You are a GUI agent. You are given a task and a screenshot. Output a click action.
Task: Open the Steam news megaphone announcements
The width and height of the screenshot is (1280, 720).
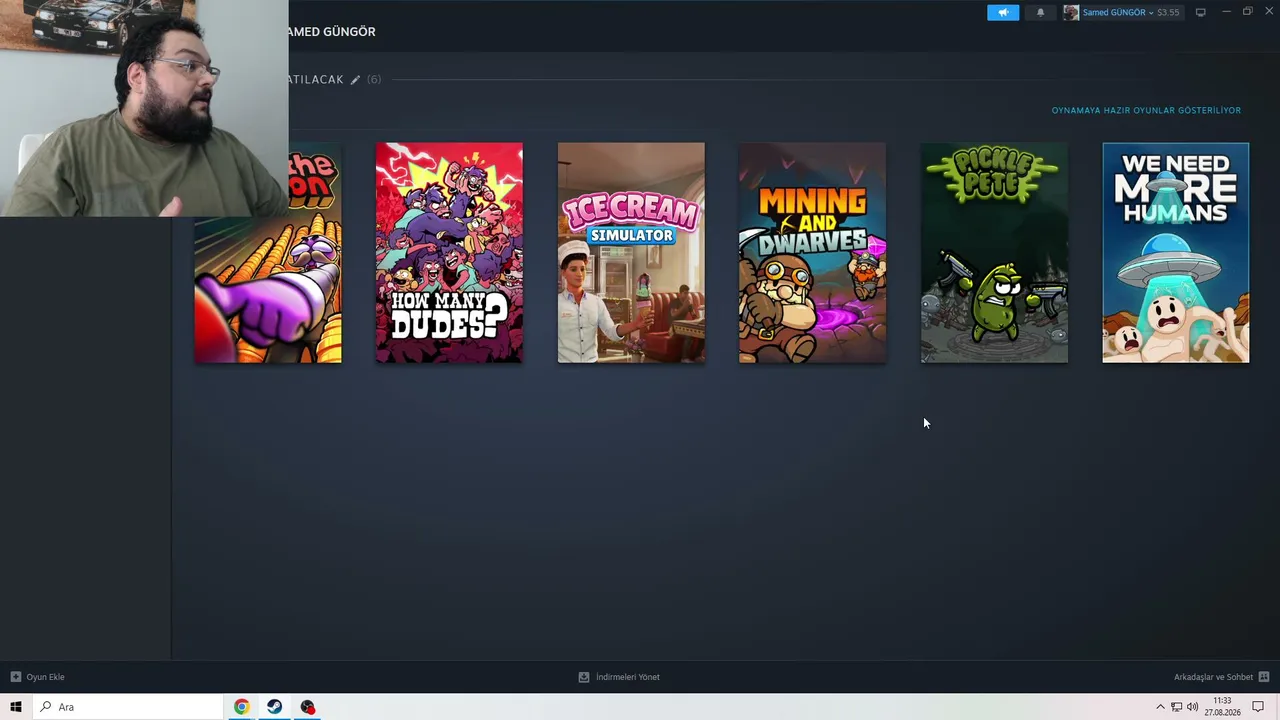pos(1003,12)
